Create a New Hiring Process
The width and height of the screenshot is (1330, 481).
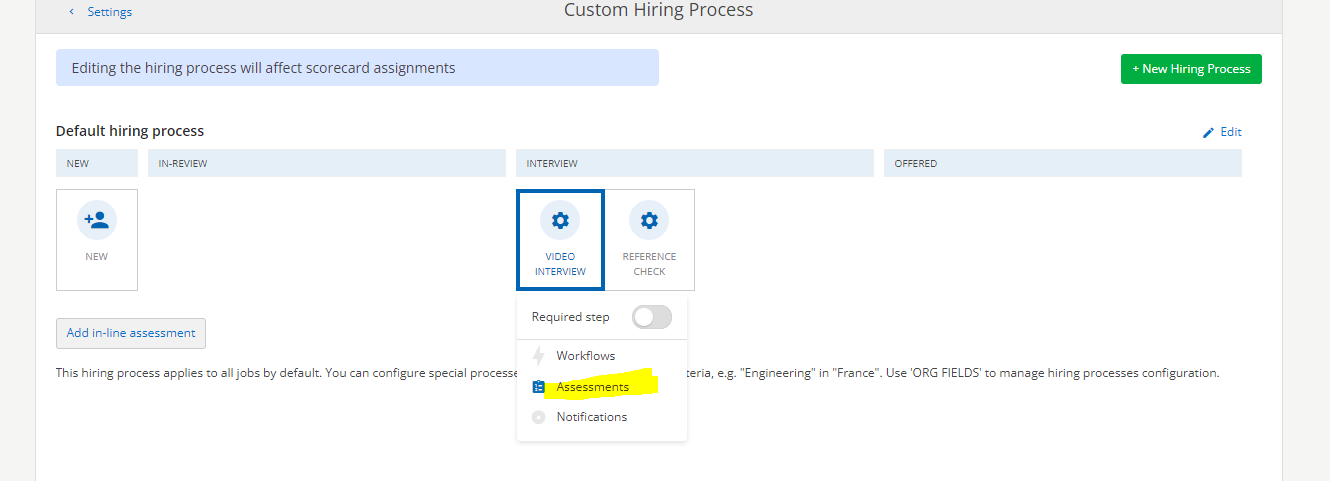(x=1191, y=69)
